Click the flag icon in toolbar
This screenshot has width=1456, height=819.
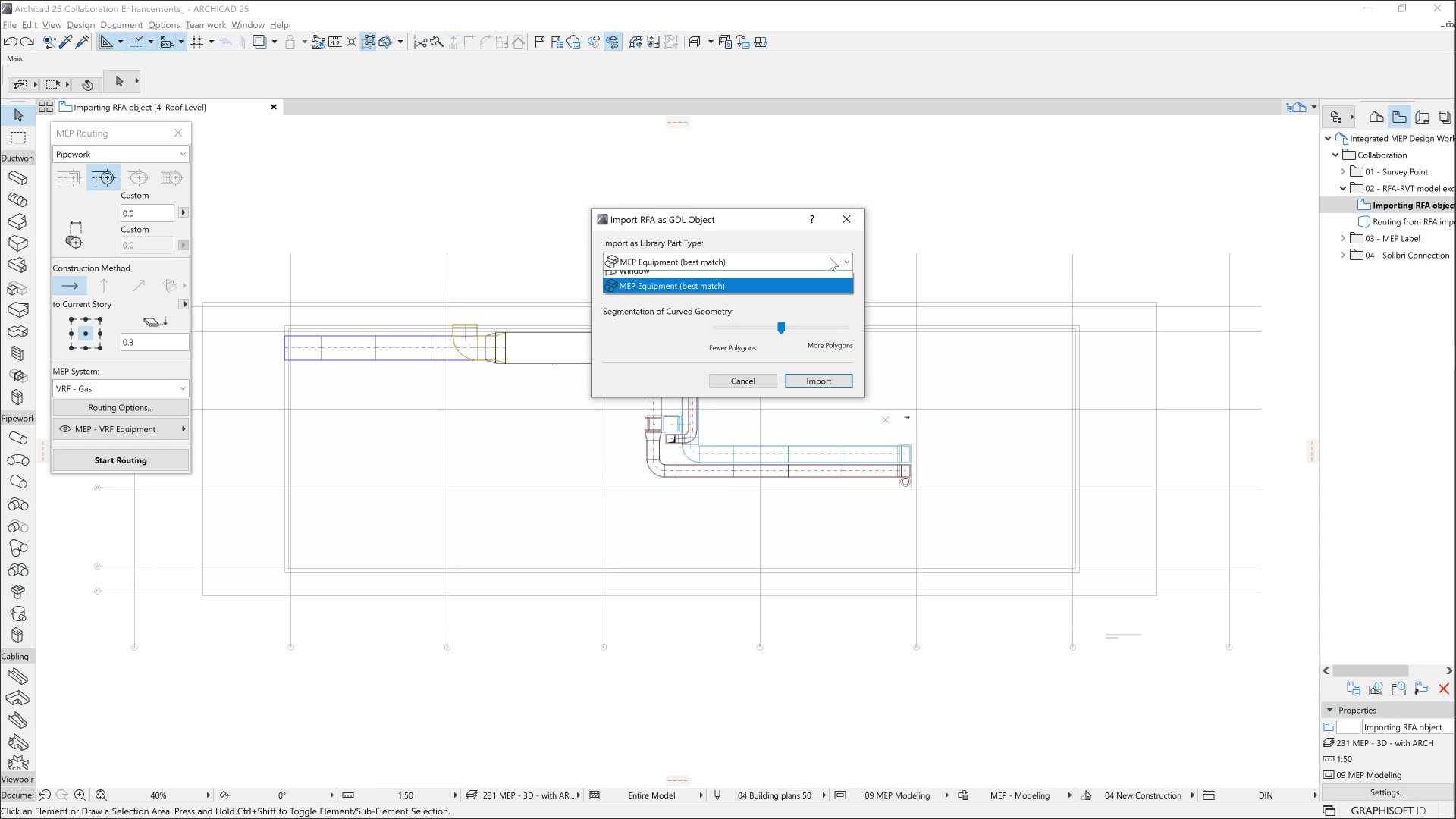539,42
